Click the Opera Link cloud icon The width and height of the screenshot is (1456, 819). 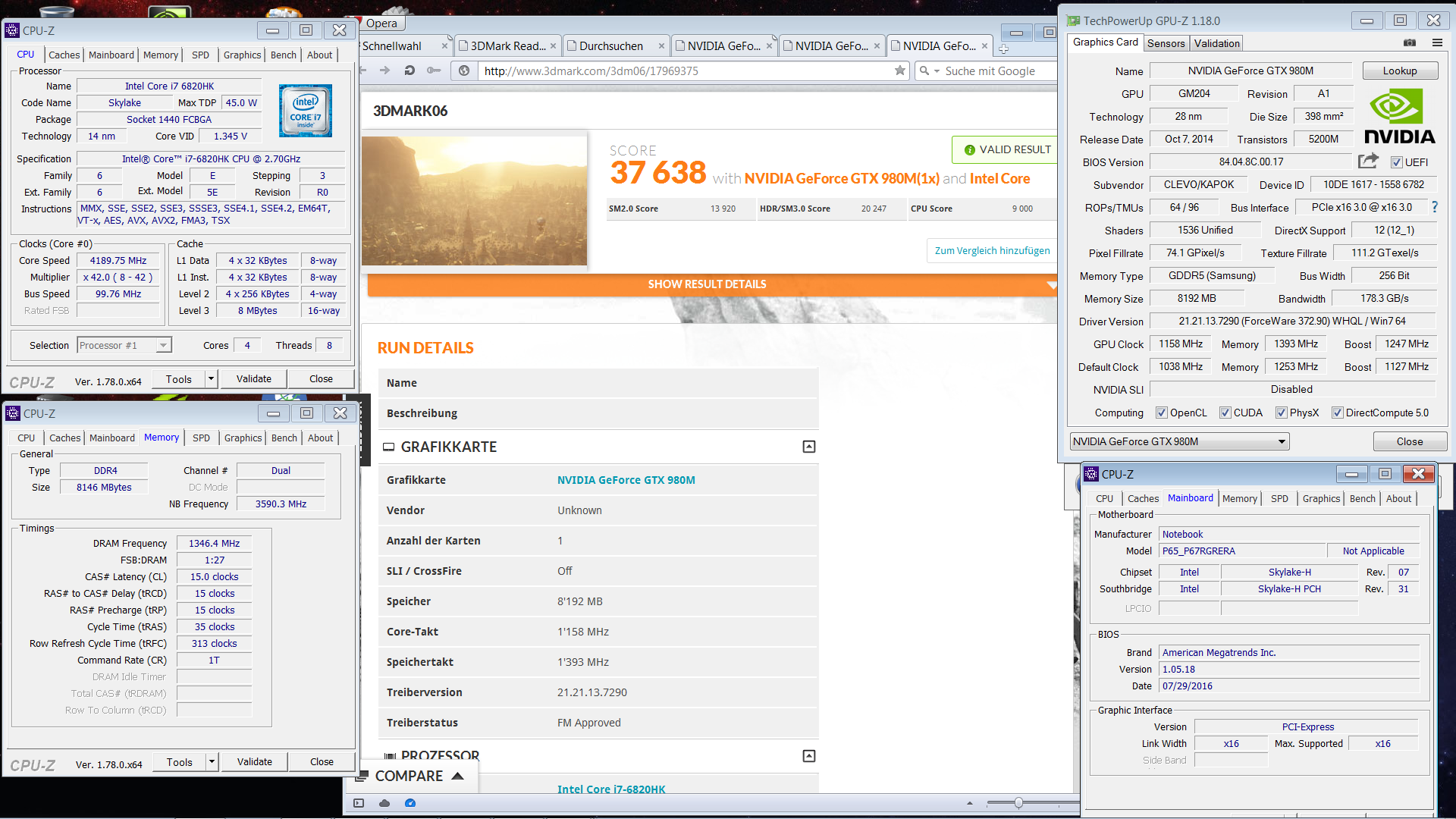pos(384,803)
